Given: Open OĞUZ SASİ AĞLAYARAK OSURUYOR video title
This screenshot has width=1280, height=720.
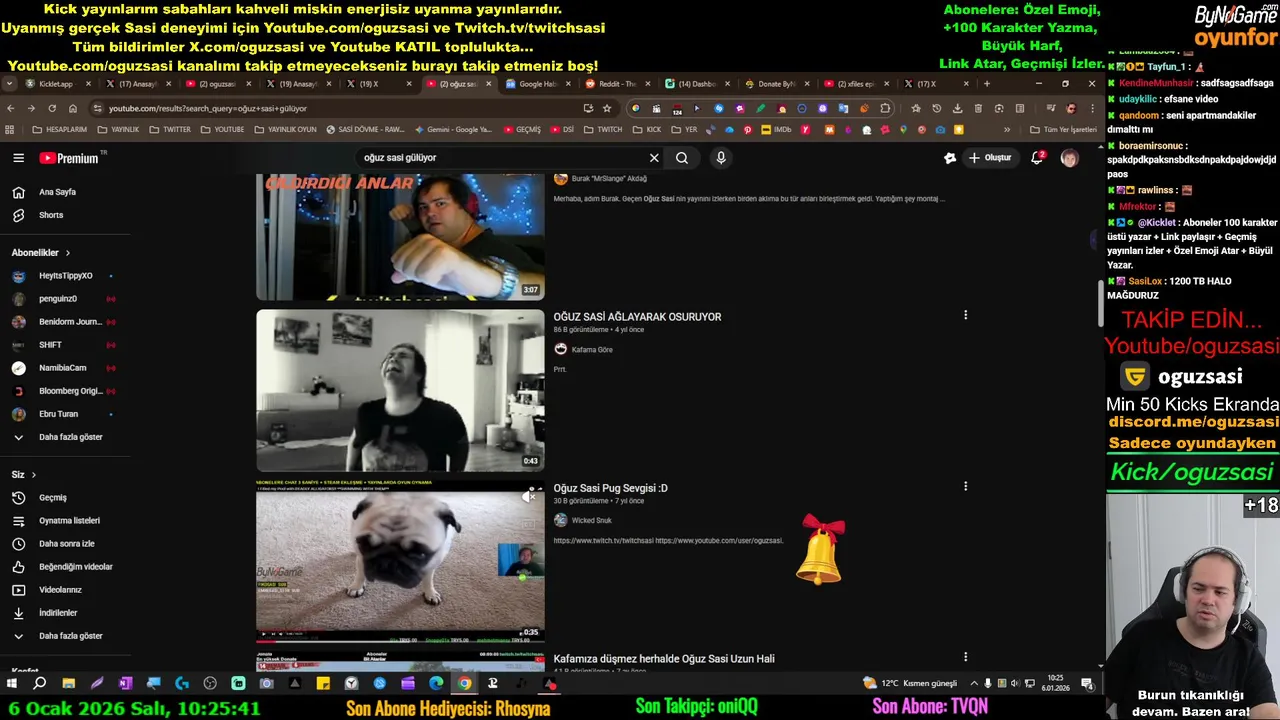Looking at the screenshot, I should point(637,317).
